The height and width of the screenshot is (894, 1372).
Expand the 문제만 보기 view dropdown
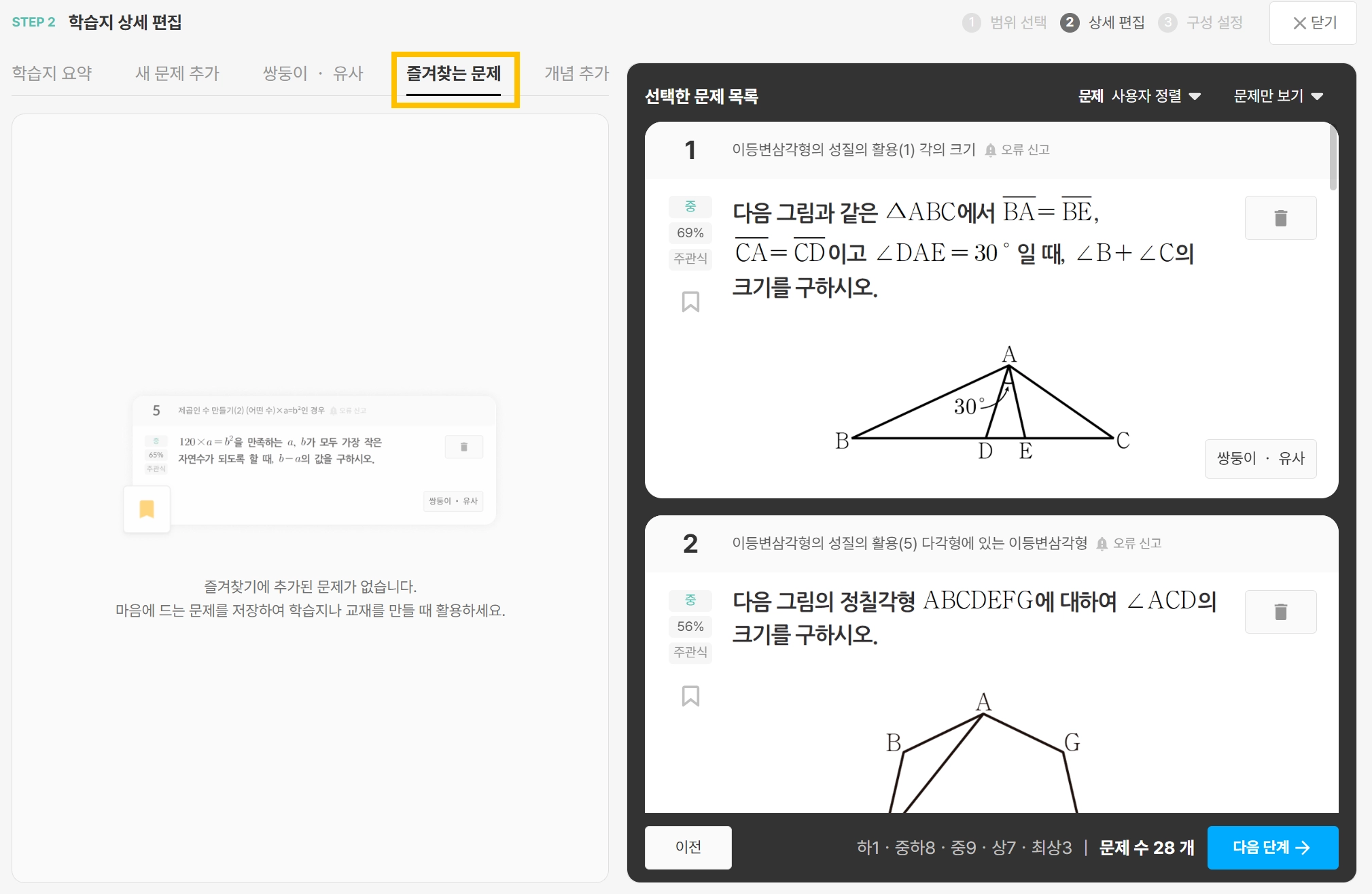1278,96
